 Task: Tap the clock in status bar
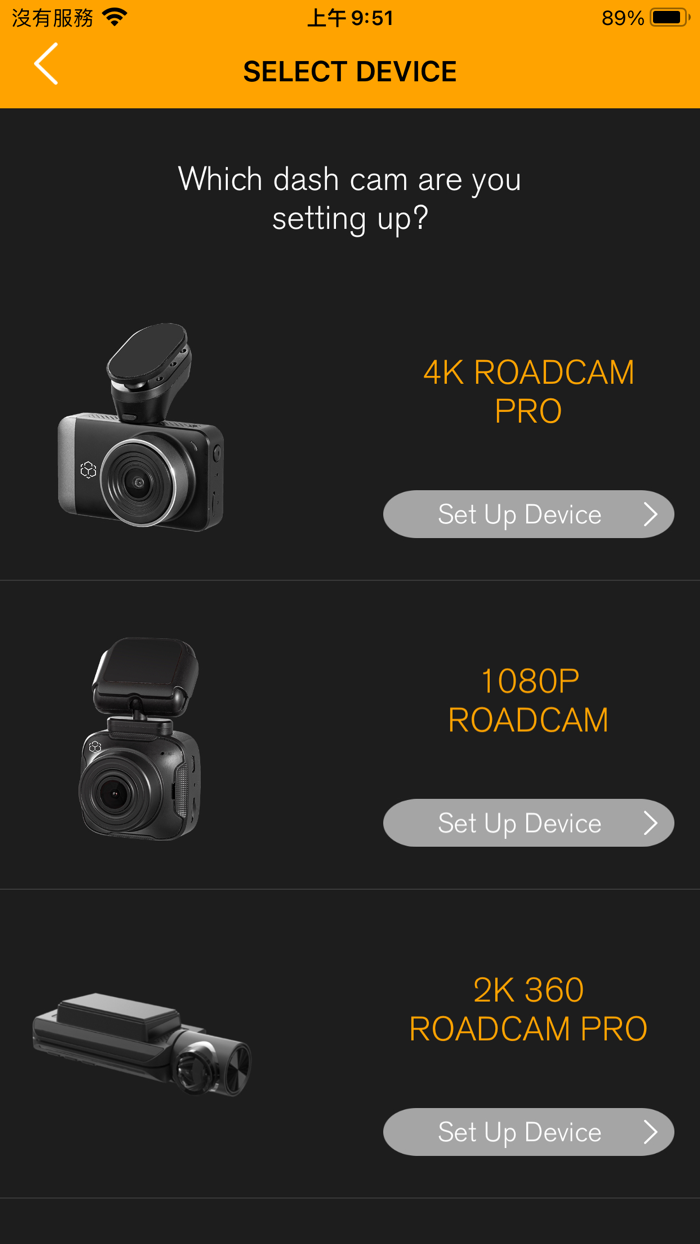coord(350,18)
